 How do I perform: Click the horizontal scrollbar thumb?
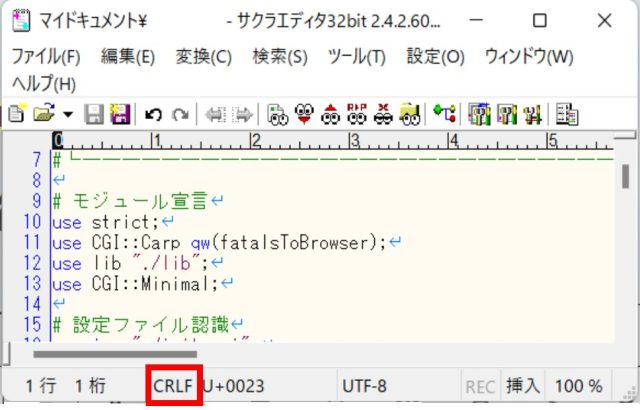coord(115,354)
